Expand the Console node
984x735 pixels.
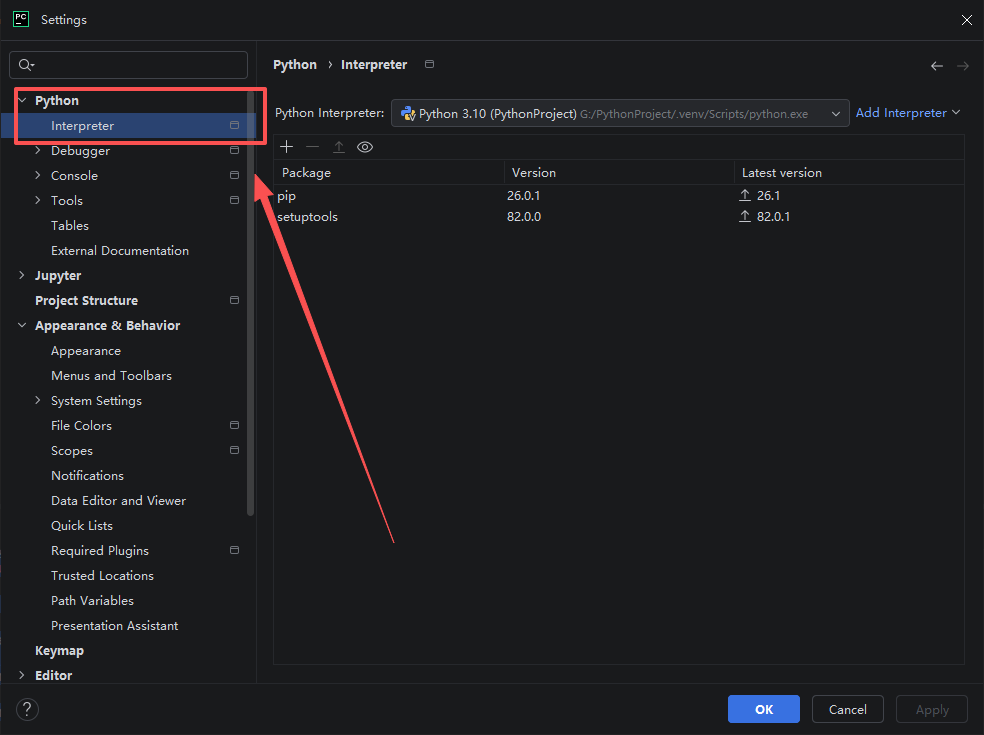(x=38, y=175)
